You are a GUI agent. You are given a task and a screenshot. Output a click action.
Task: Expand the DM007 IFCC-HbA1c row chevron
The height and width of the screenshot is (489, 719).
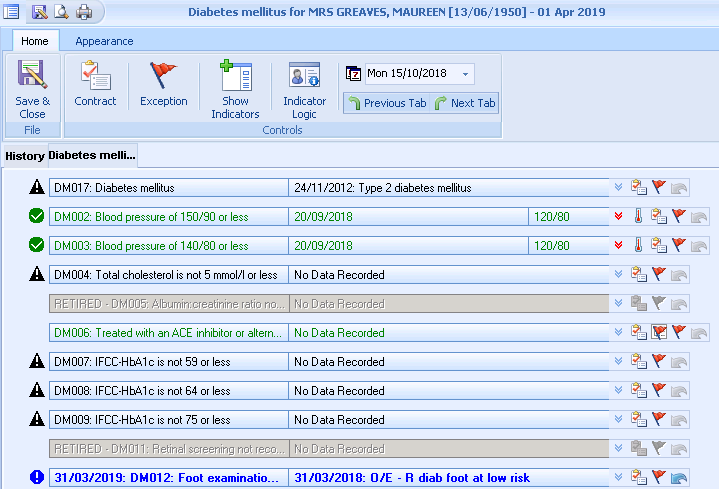[618, 362]
